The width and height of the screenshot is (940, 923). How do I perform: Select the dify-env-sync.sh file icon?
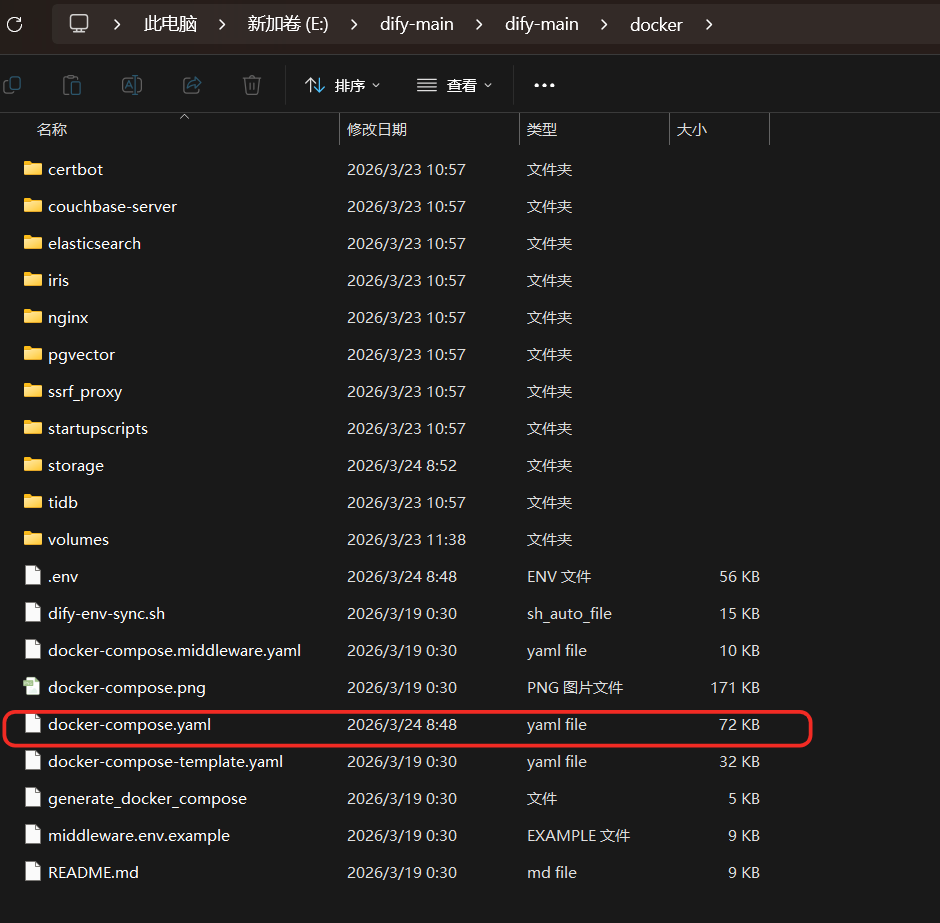point(33,613)
